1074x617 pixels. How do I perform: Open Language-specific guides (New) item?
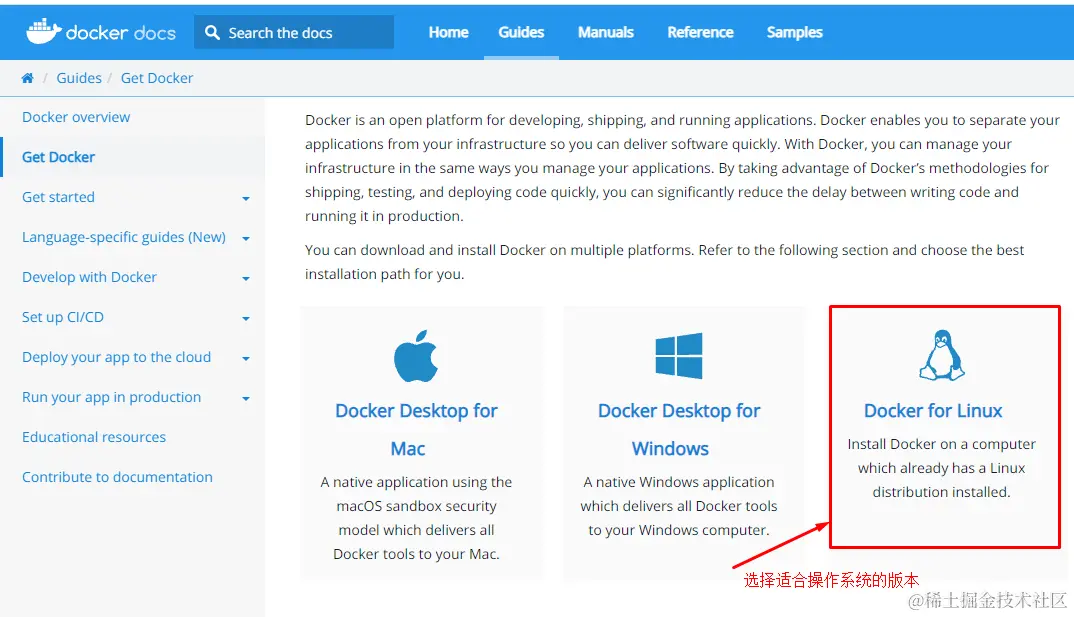click(x=124, y=237)
